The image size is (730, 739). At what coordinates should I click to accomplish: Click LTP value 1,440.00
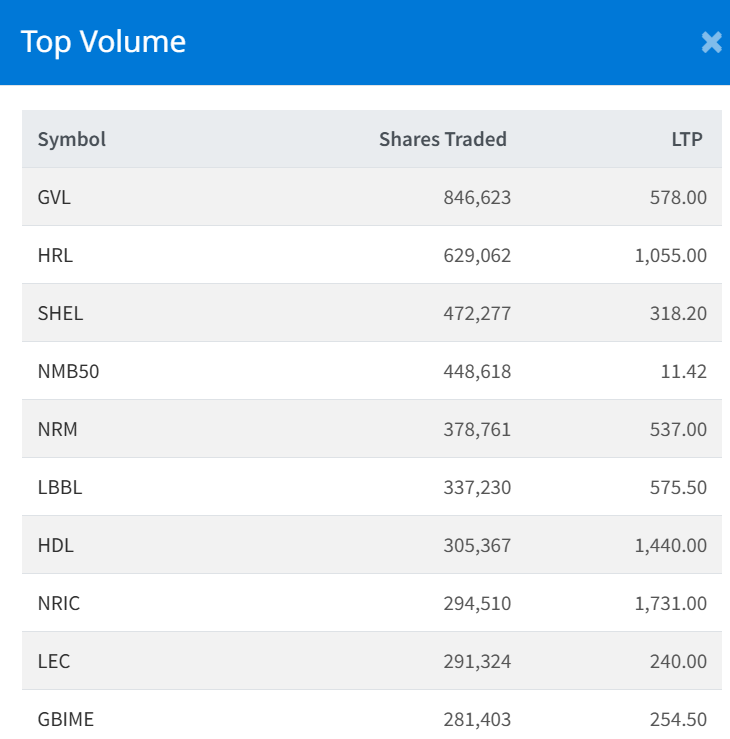pyautogui.click(x=671, y=545)
